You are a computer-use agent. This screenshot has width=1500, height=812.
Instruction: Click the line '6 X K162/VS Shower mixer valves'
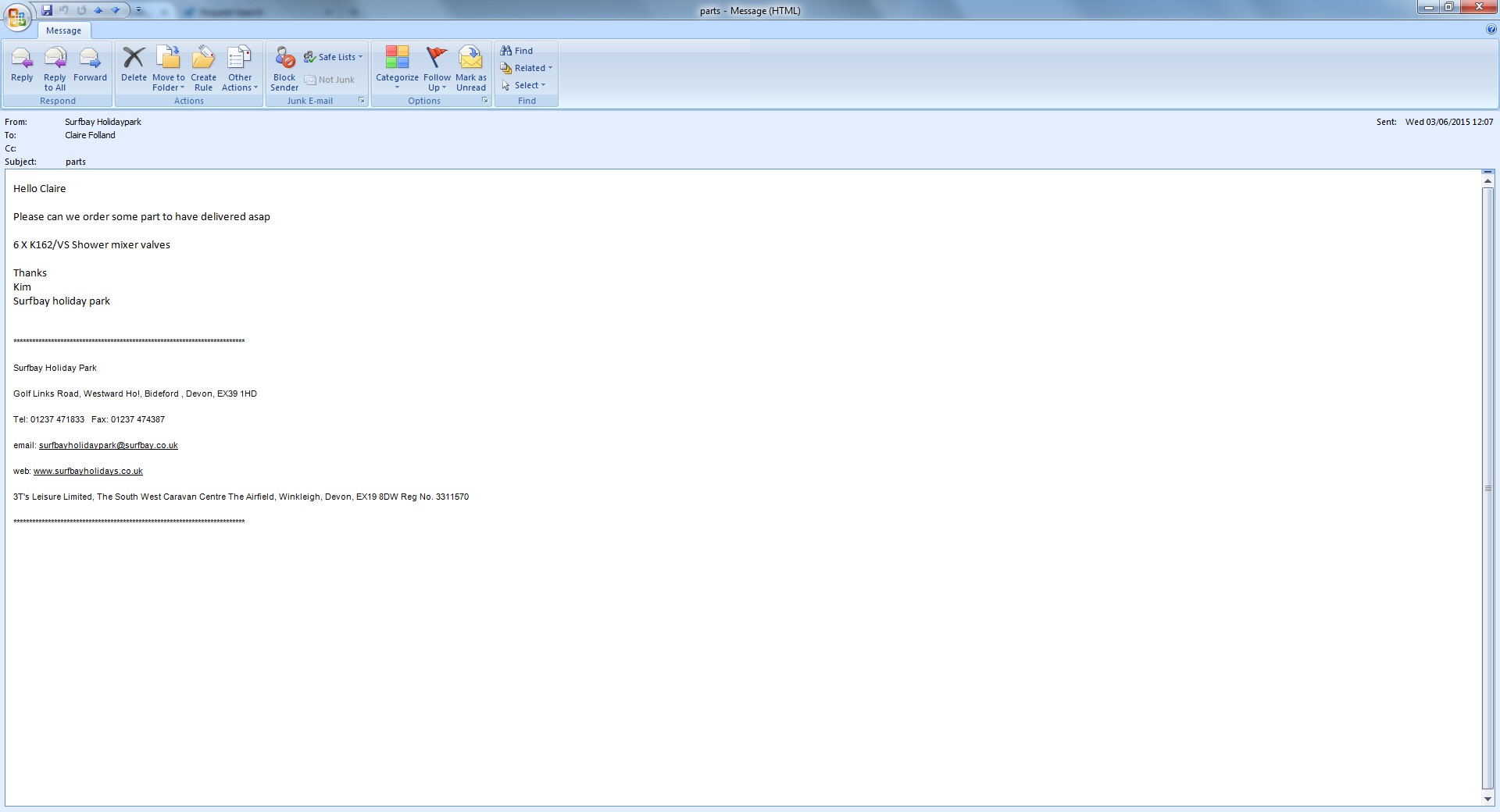[x=91, y=244]
